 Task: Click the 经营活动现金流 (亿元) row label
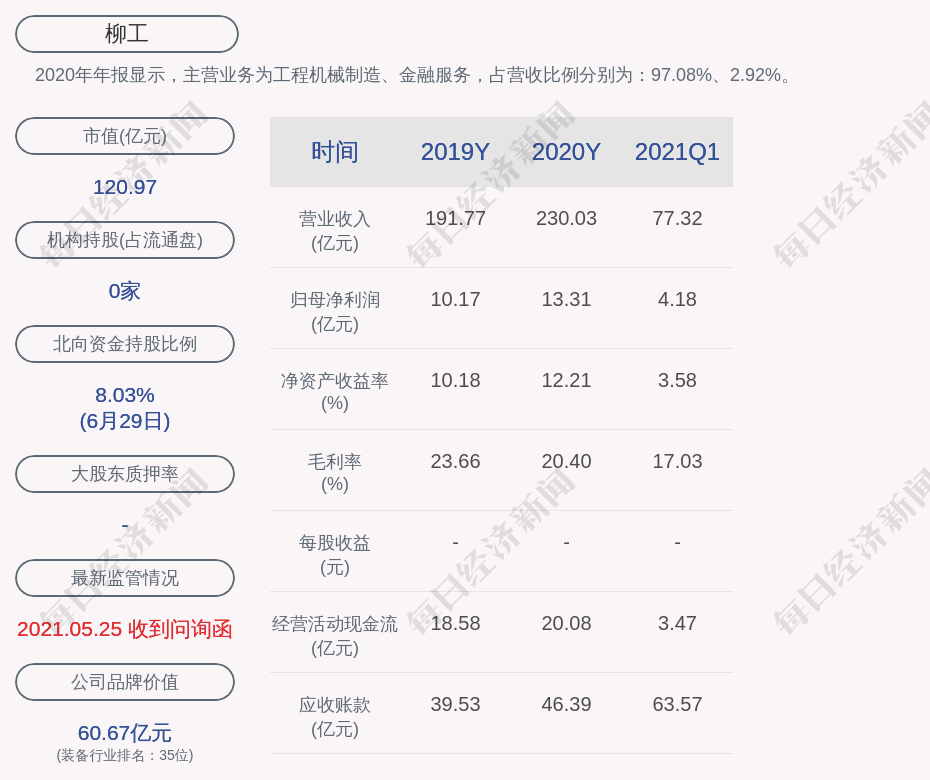pos(335,635)
